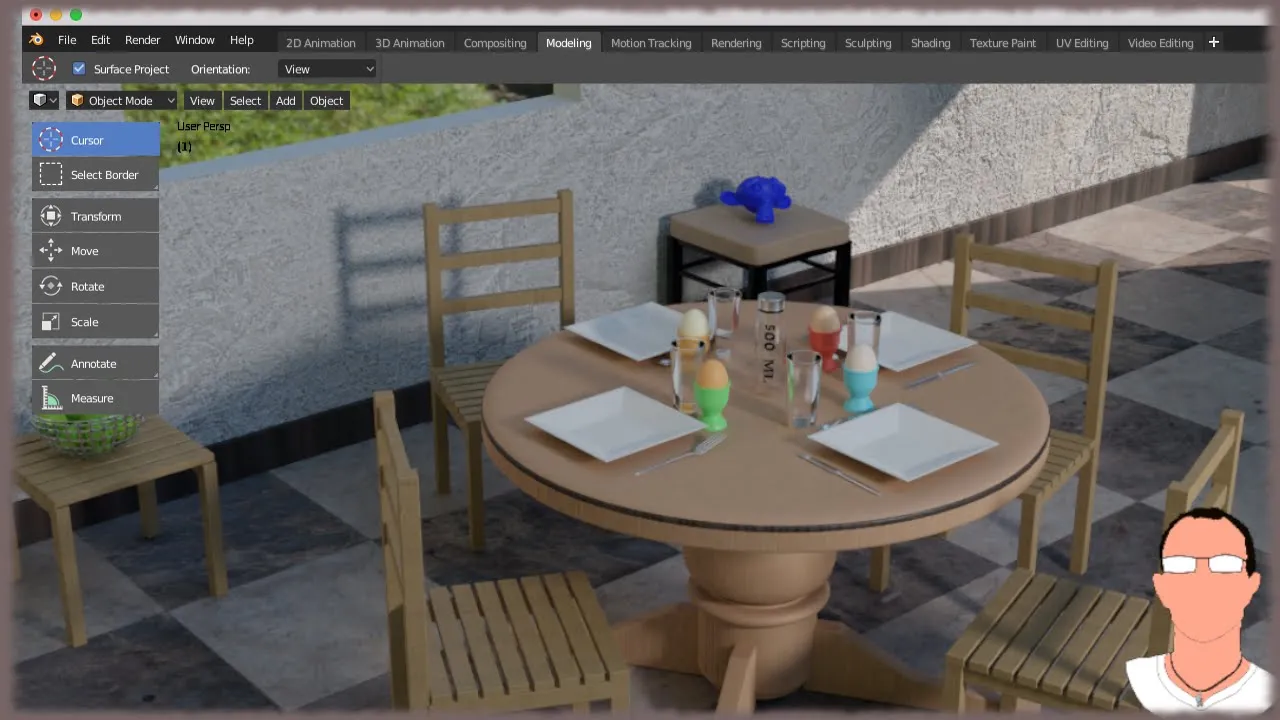Click the 500 ML glass bottle
1280x720 pixels.
tap(771, 340)
